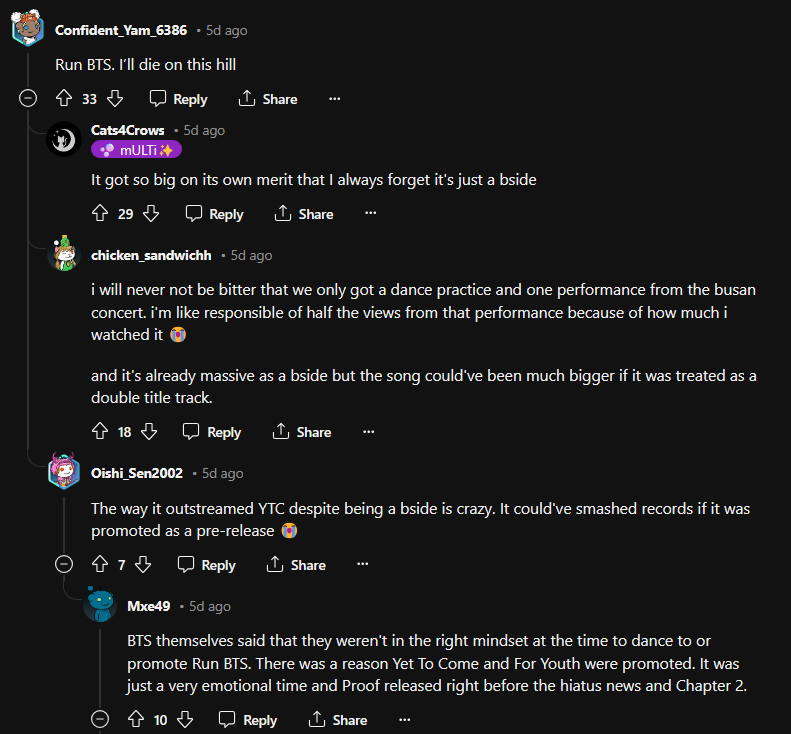This screenshot has width=791, height=734.
Task: Upvote Confident_Yam_6386's Run BTS comment
Action: click(64, 99)
